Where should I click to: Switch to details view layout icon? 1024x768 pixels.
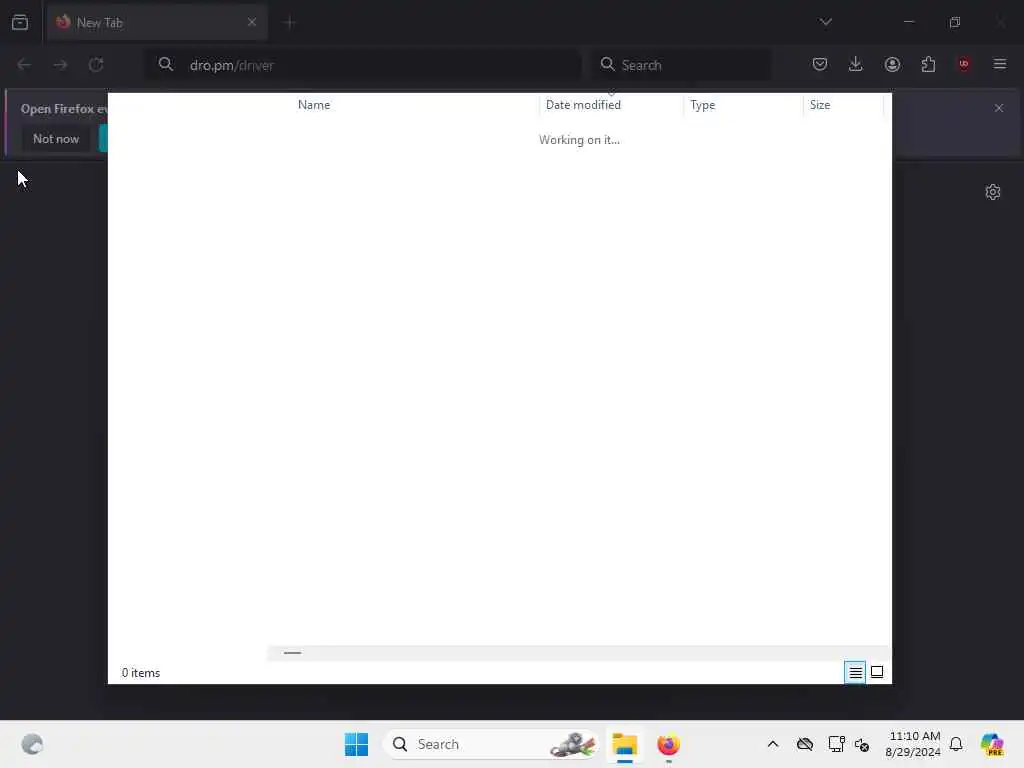[855, 672]
